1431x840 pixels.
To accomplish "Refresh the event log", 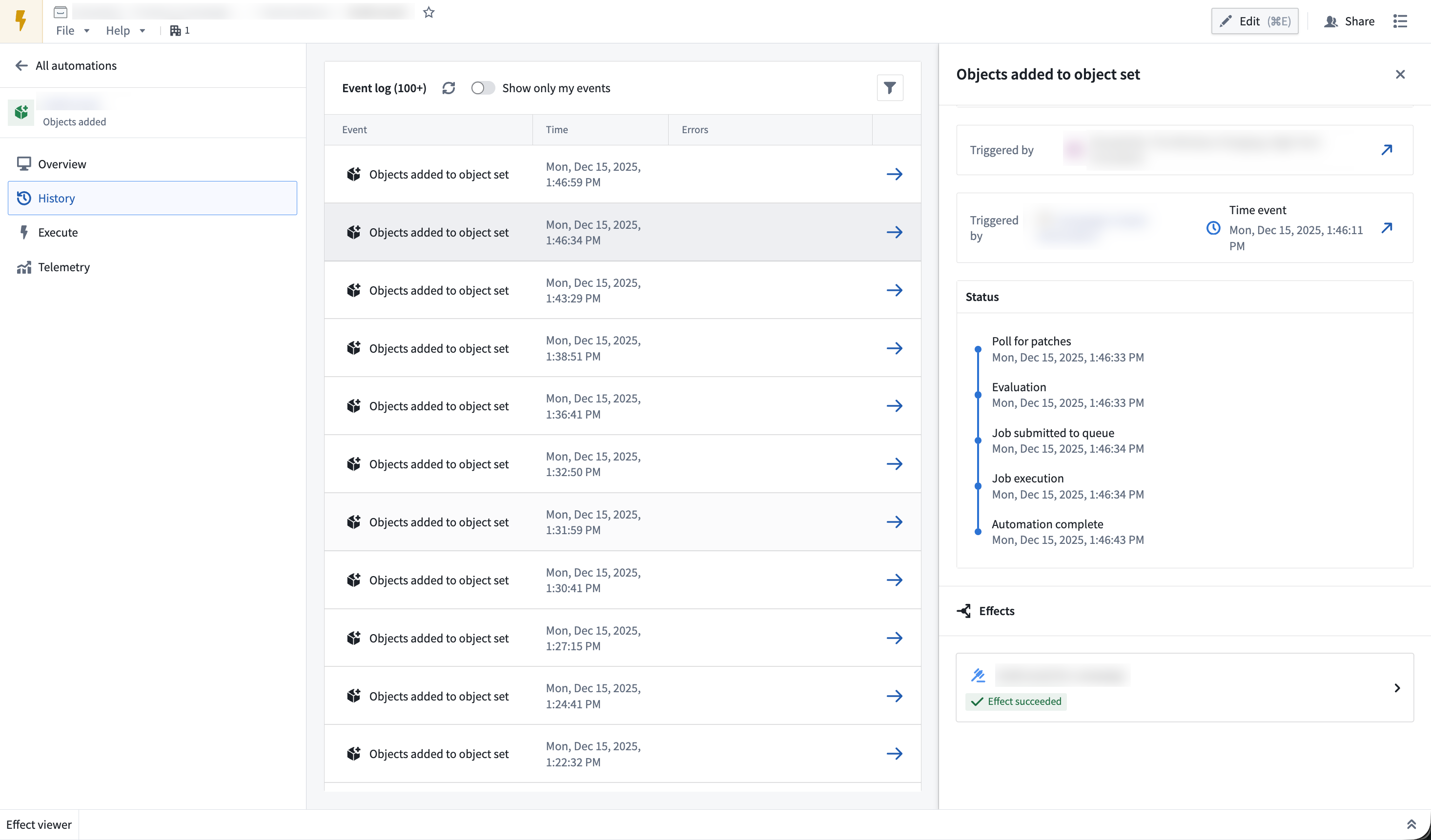I will click(x=449, y=88).
